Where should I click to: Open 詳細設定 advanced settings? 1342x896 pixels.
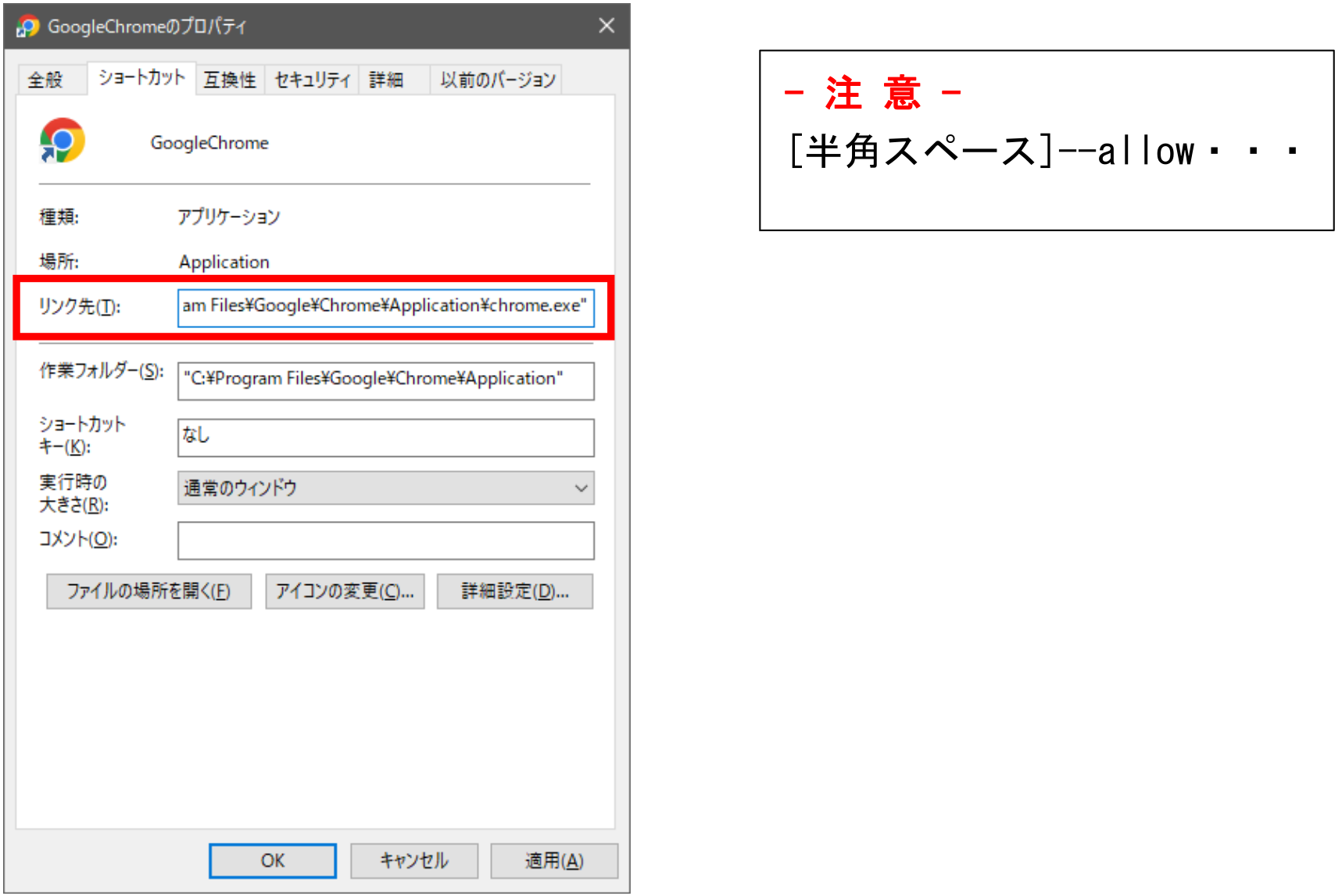pos(514,591)
